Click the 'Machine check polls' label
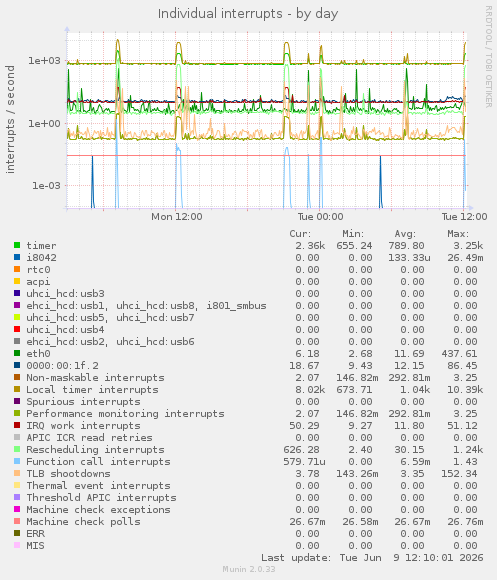 [x=84, y=522]
